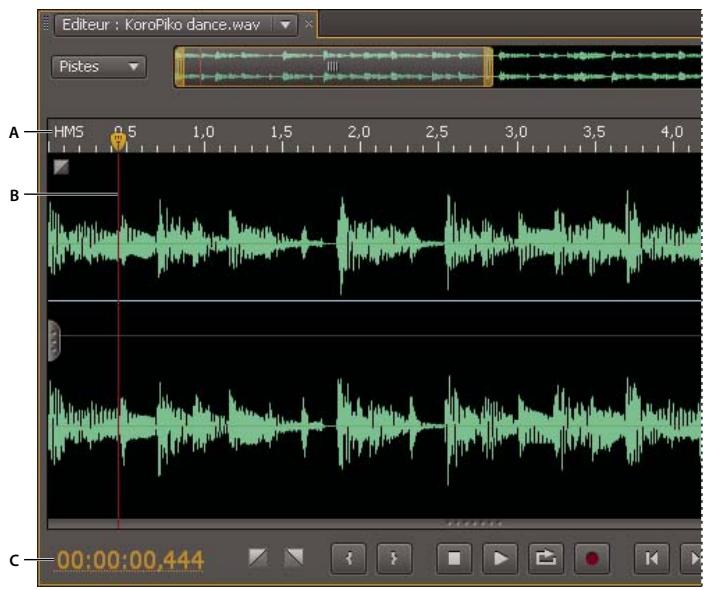Click the Play button

point(500,559)
